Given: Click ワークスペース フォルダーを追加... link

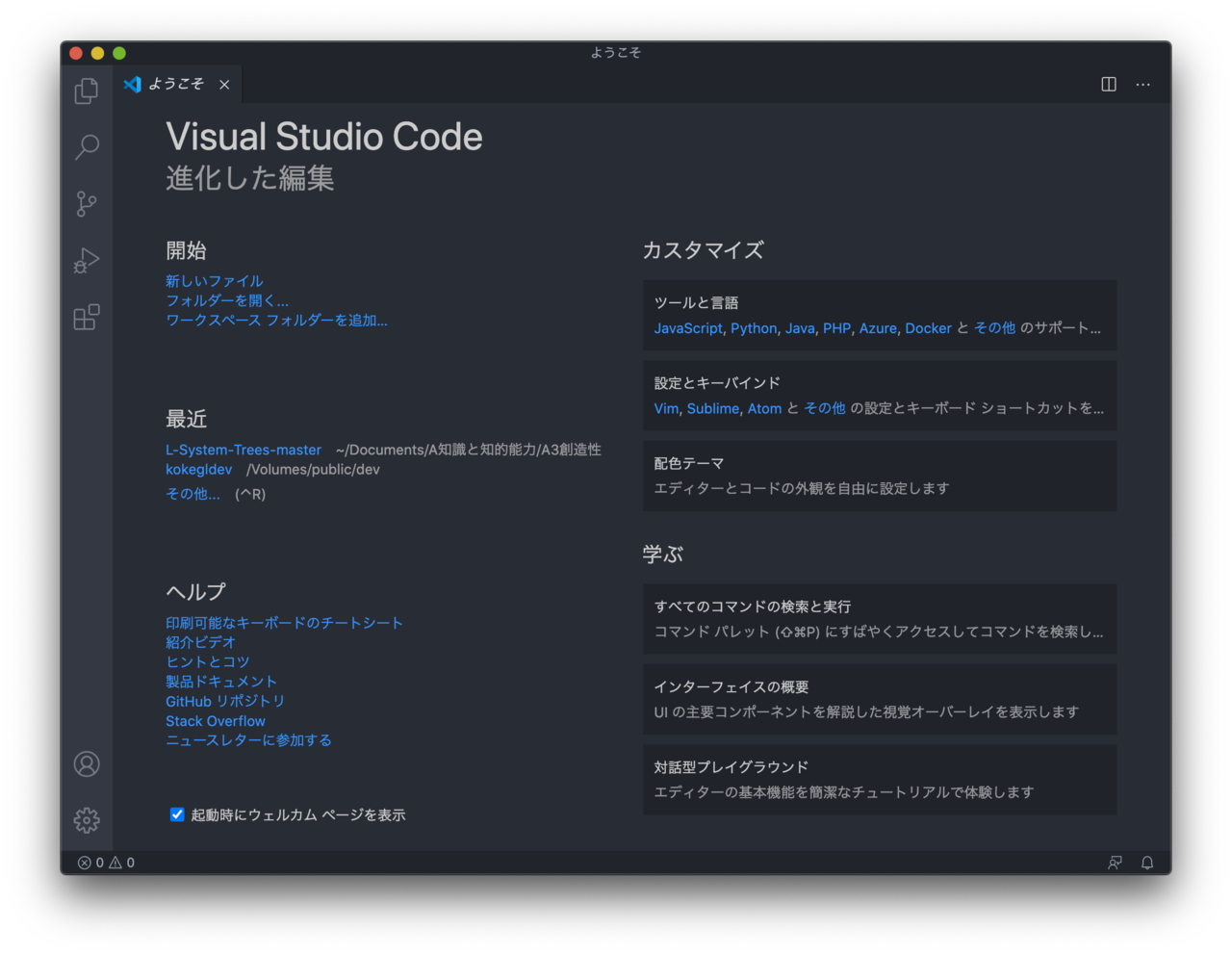Looking at the screenshot, I should tap(276, 320).
